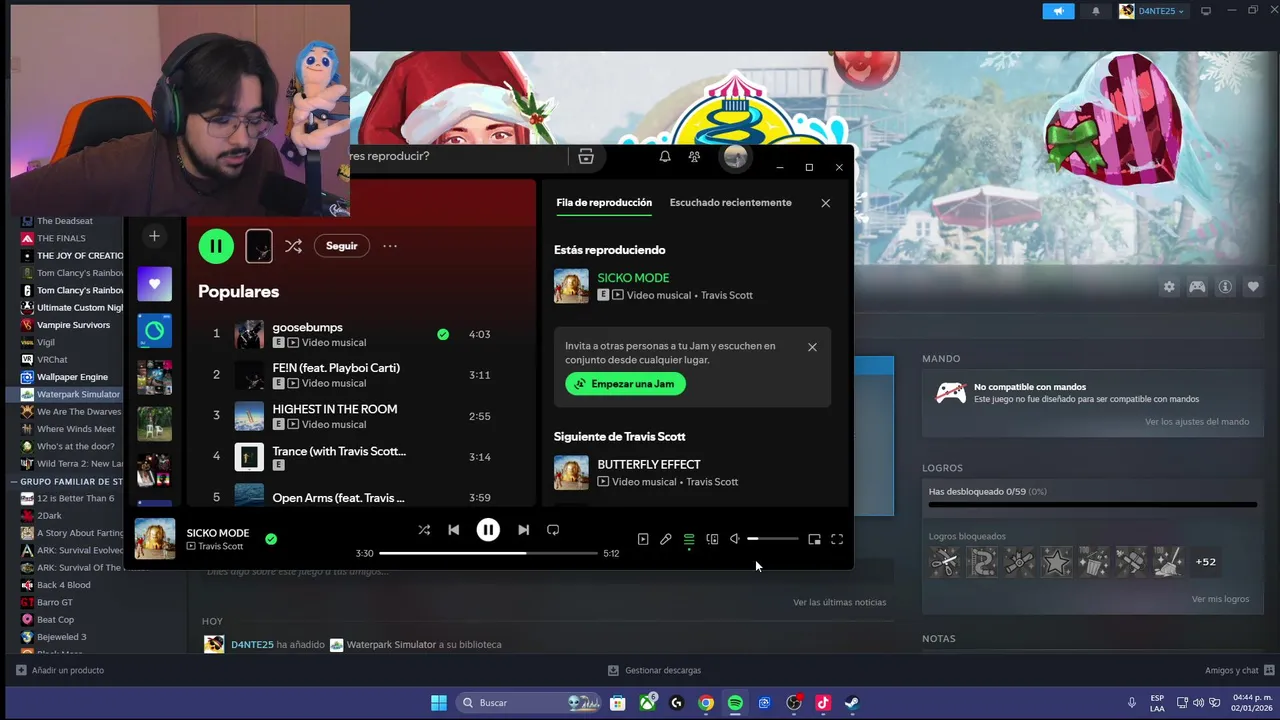Pause the artist page with the large green button
Image resolution: width=1280 pixels, height=720 pixels.
[x=216, y=246]
